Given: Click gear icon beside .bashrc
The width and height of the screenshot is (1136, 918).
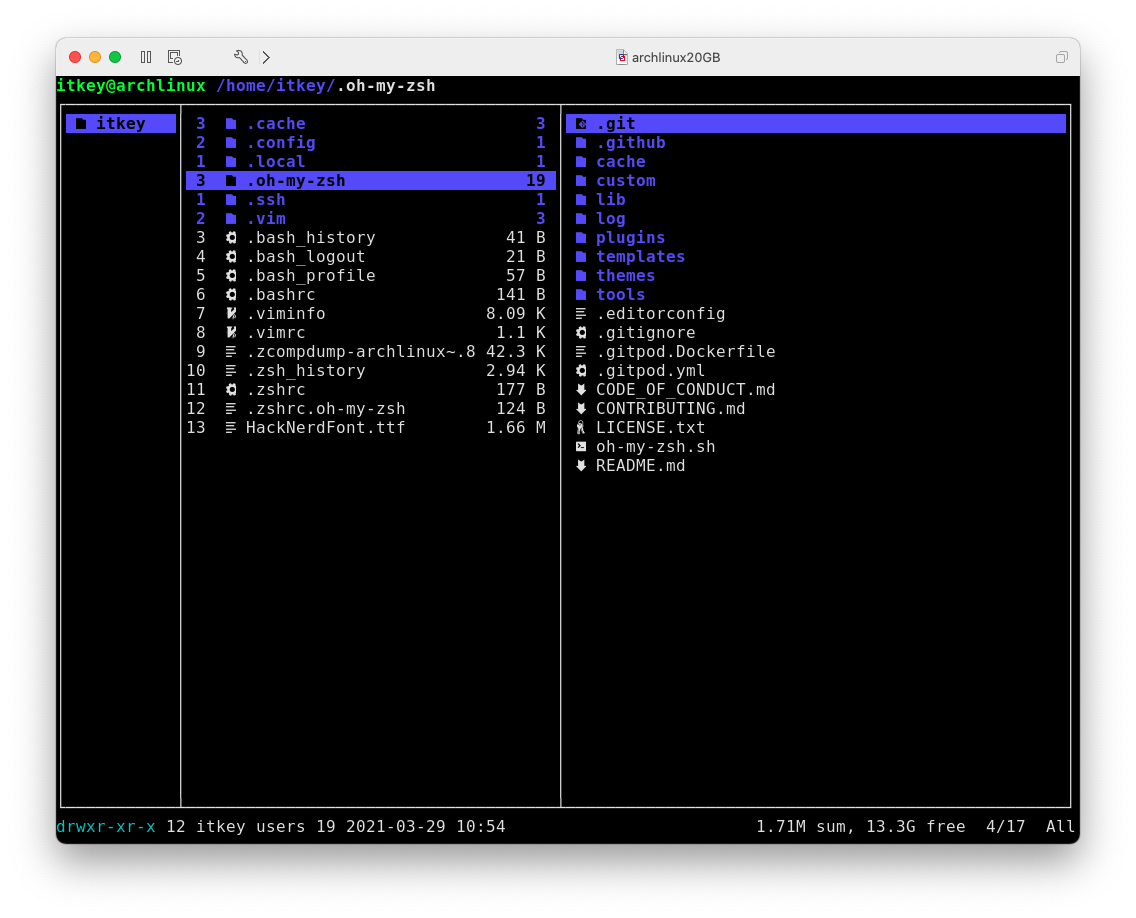Looking at the screenshot, I should [x=231, y=295].
